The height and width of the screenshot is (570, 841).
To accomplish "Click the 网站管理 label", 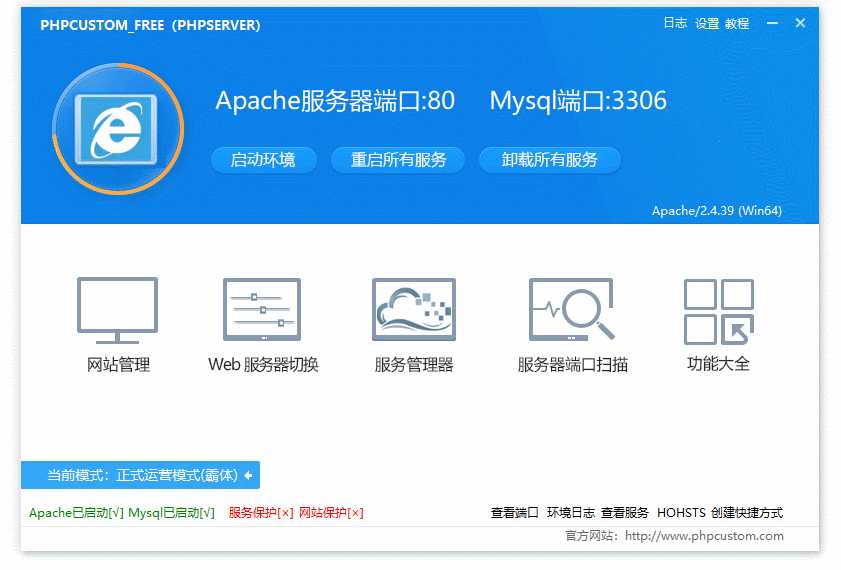I will 119,365.
